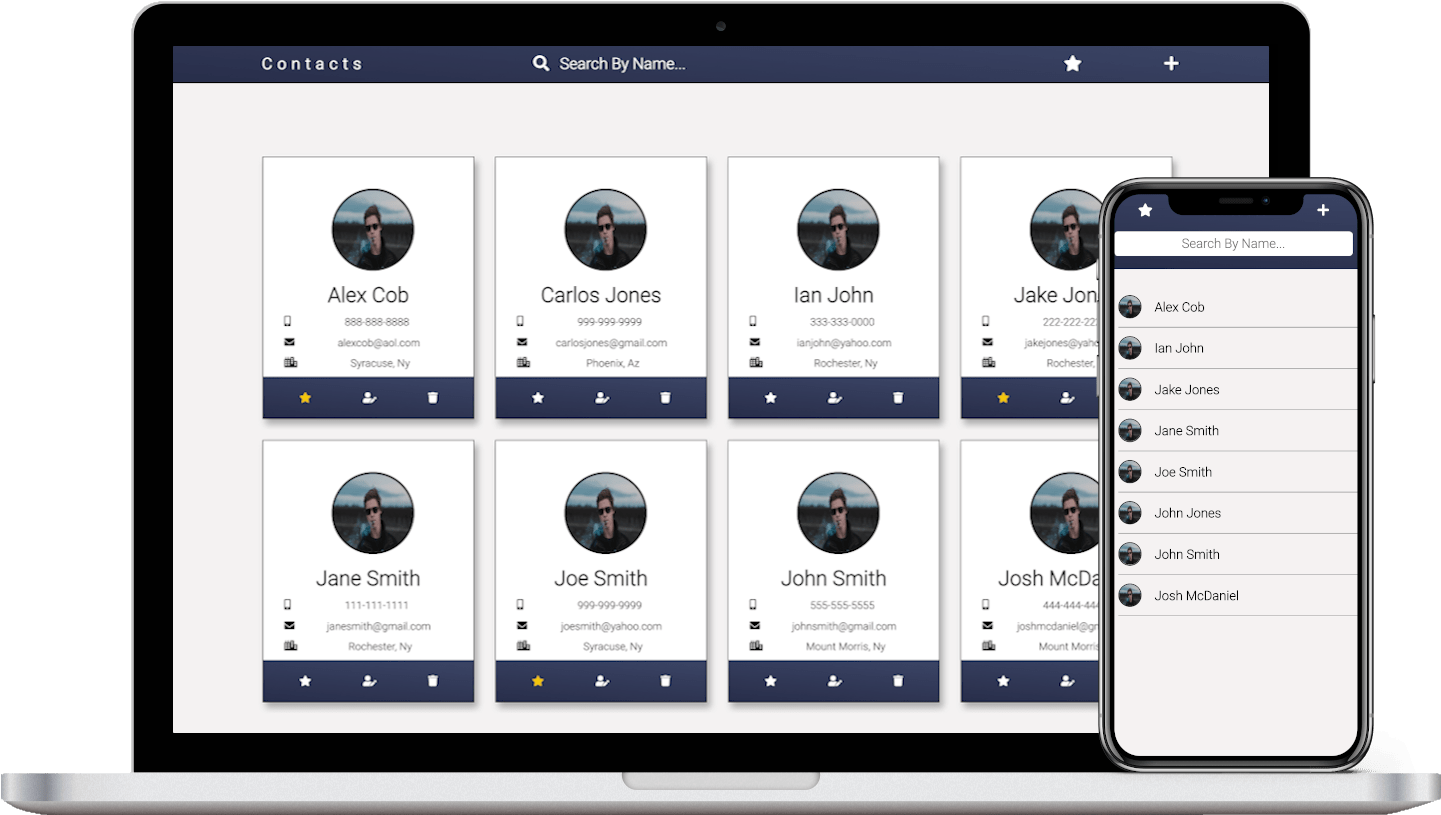Image resolution: width=1441 pixels, height=815 pixels.
Task: Favorite Carlos Jones with star icon
Action: coord(538,398)
